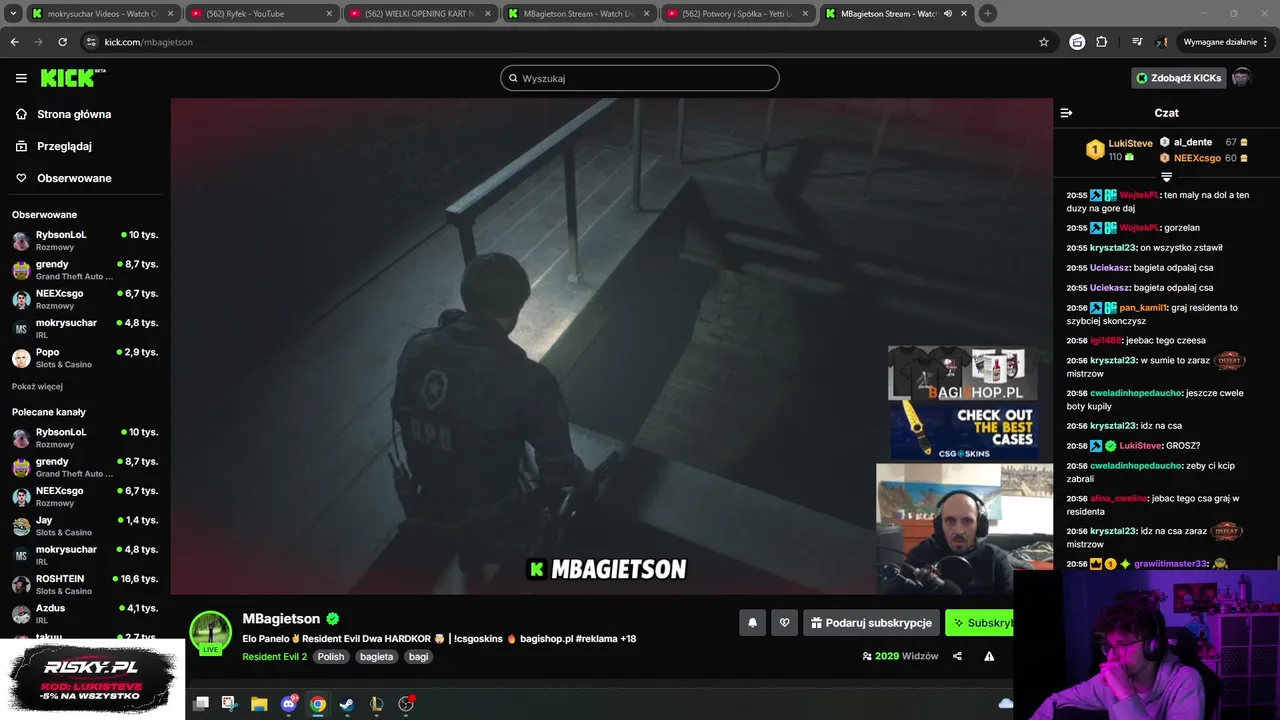Viewport: 1280px width, 720px height.
Task: Reload the page
Action: click(62, 42)
